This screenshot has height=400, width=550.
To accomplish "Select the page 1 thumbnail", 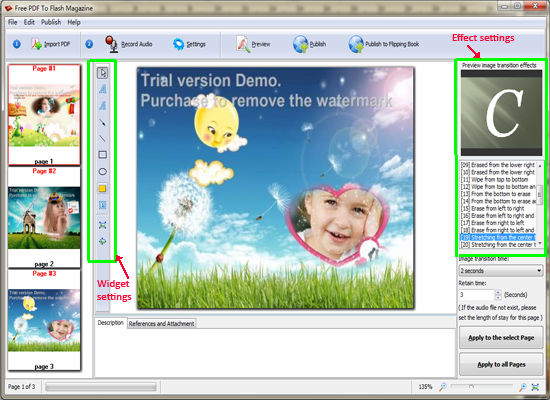I will pyautogui.click(x=44, y=115).
